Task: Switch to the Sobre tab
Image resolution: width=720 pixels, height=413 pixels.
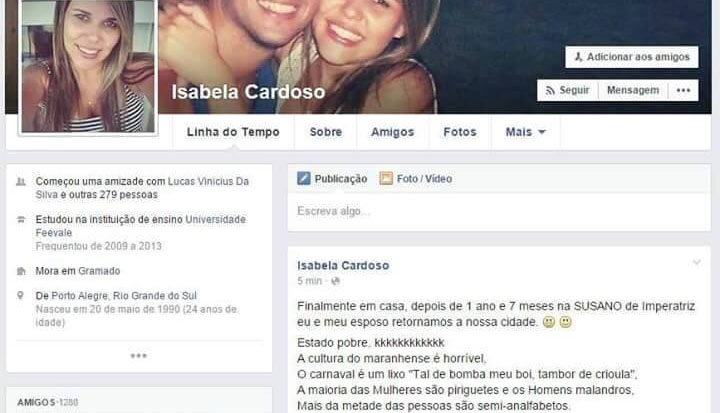Action: (x=326, y=132)
